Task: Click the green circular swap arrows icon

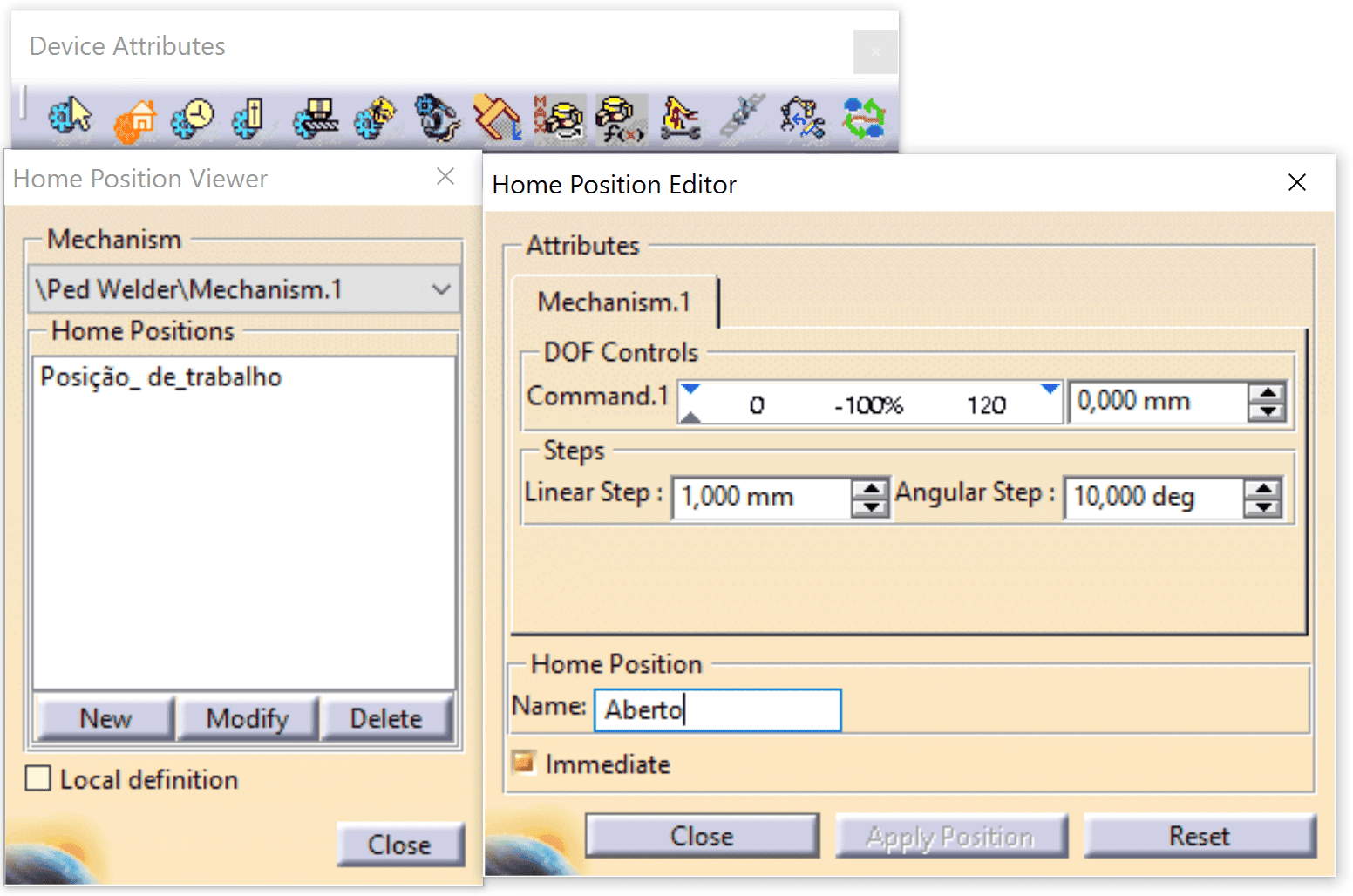Action: pyautogui.click(x=864, y=119)
